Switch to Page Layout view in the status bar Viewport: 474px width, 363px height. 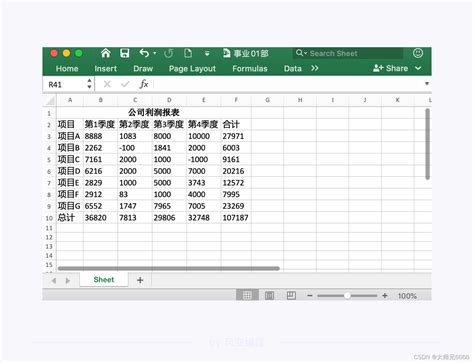pos(269,295)
